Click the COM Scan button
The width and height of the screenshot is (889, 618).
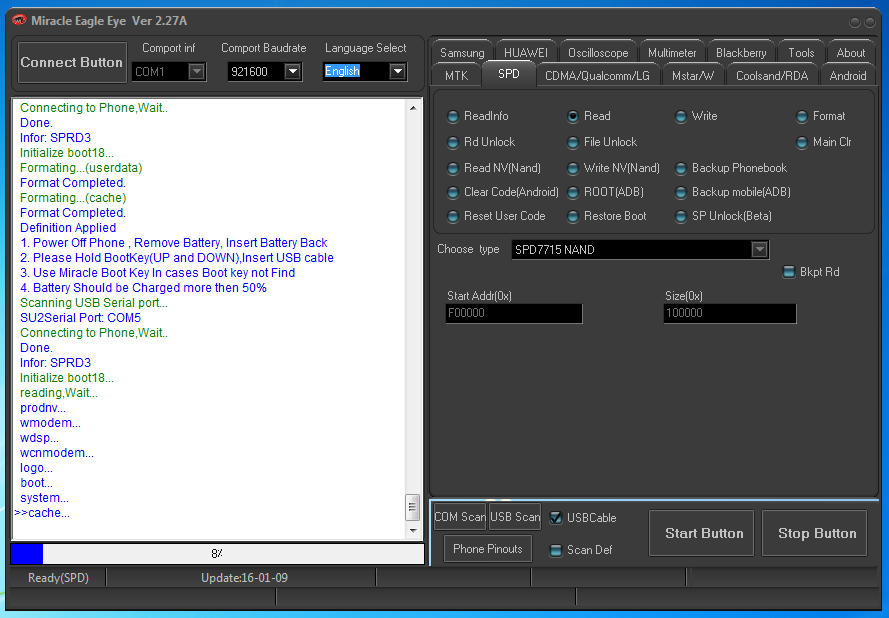point(460,517)
